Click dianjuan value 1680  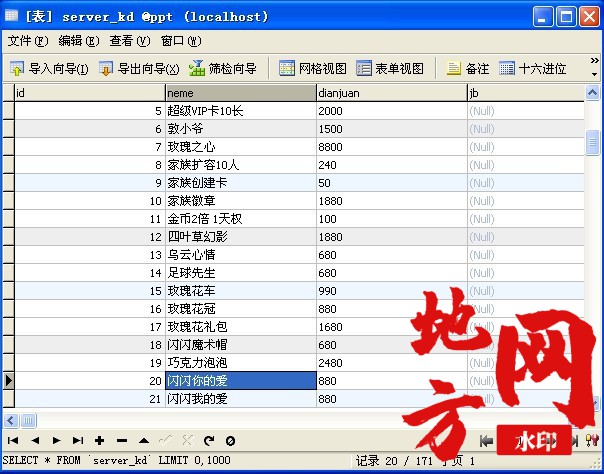tap(392, 327)
